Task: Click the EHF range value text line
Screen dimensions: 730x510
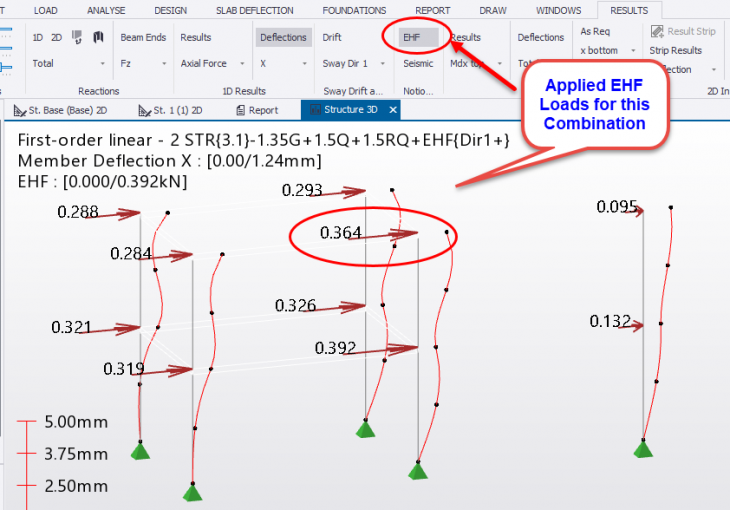Action: click(102, 181)
